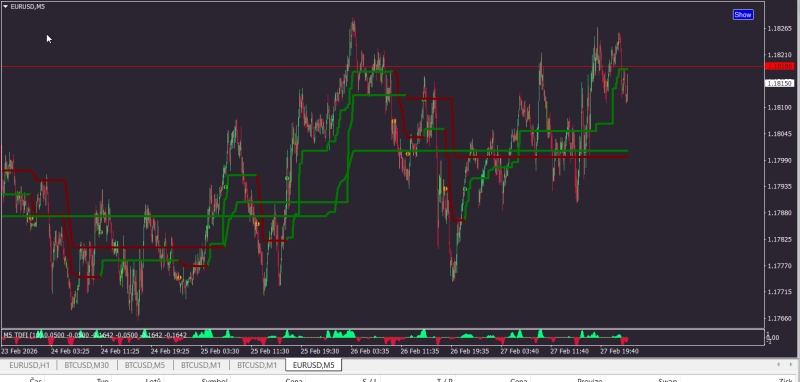Open the BTCUSD,M1 tab right after BTCUSD,M5
This screenshot has height=382, width=800.
[201, 365]
